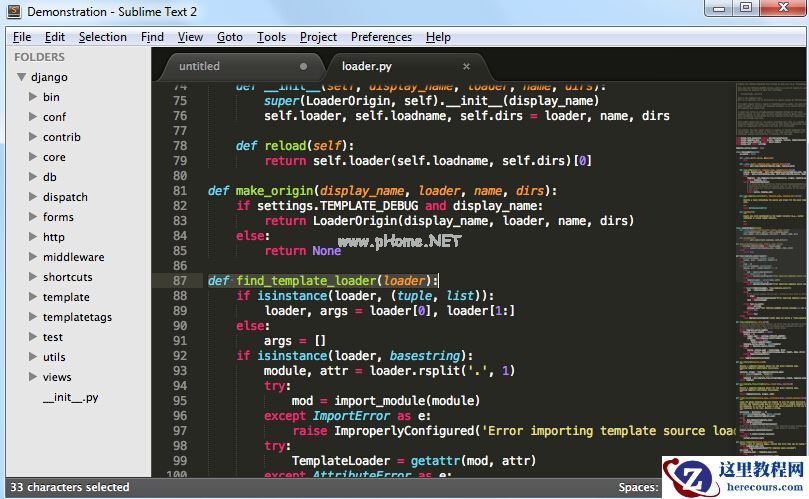Click the Spaces indentation setting in status bar
Viewport: 809px width, 499px height.
tap(637, 487)
